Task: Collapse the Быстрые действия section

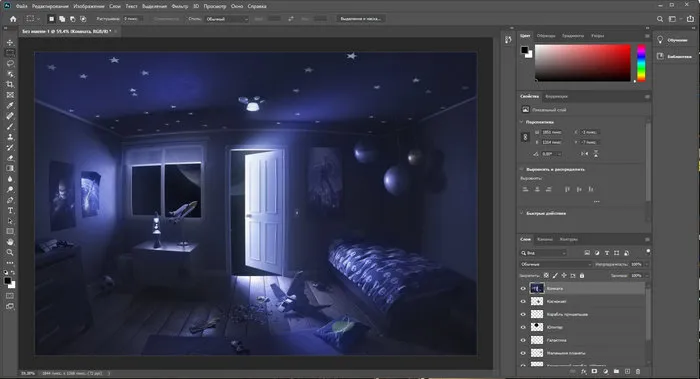Action: click(521, 213)
